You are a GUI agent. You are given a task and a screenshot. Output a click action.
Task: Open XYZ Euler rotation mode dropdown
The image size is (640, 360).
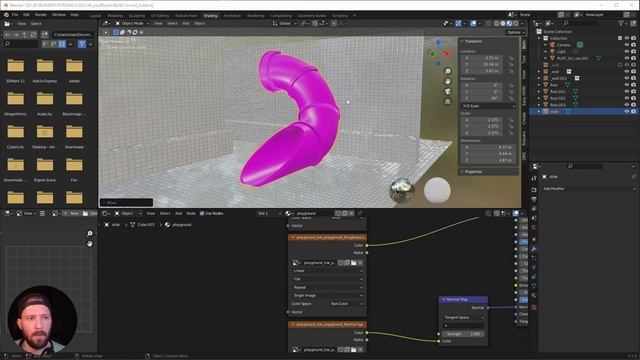pos(488,106)
